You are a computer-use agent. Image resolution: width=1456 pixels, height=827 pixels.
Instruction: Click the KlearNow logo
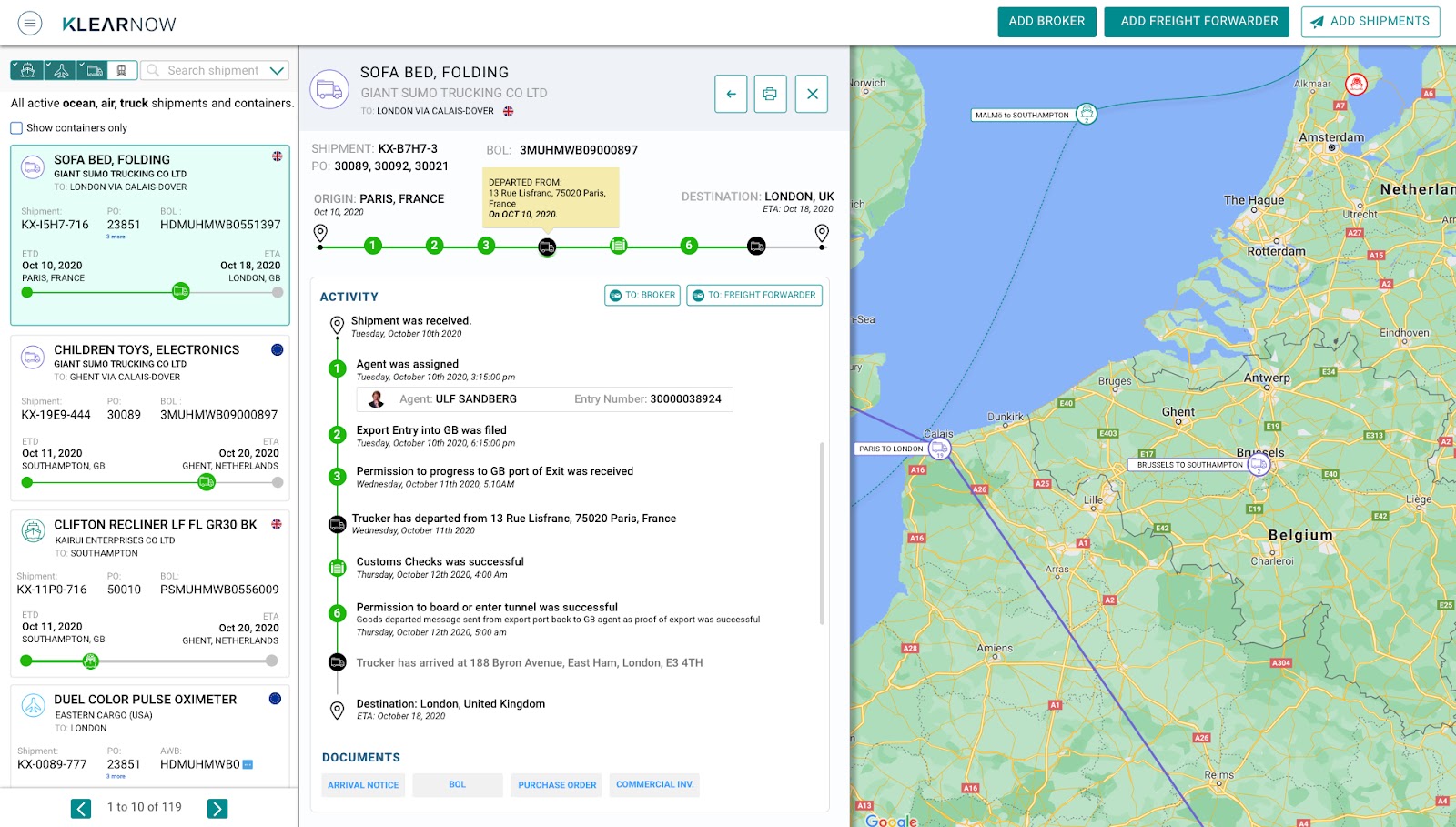119,25
